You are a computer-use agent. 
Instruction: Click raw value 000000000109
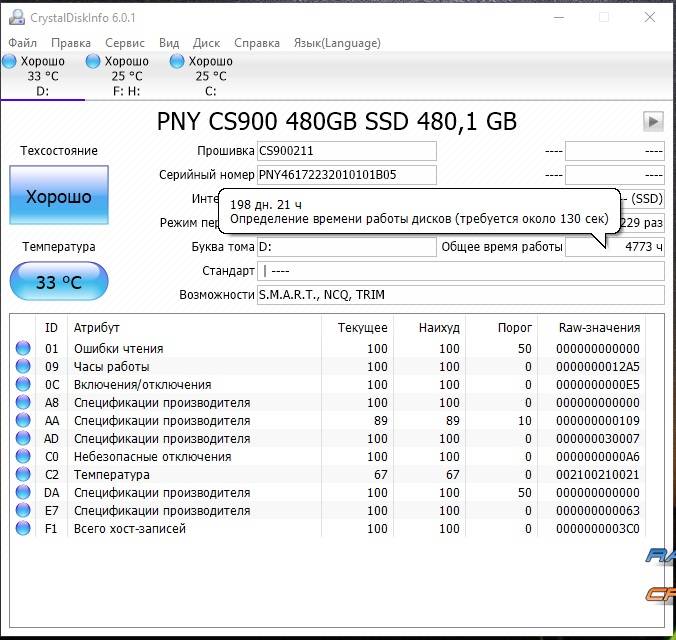click(x=598, y=420)
